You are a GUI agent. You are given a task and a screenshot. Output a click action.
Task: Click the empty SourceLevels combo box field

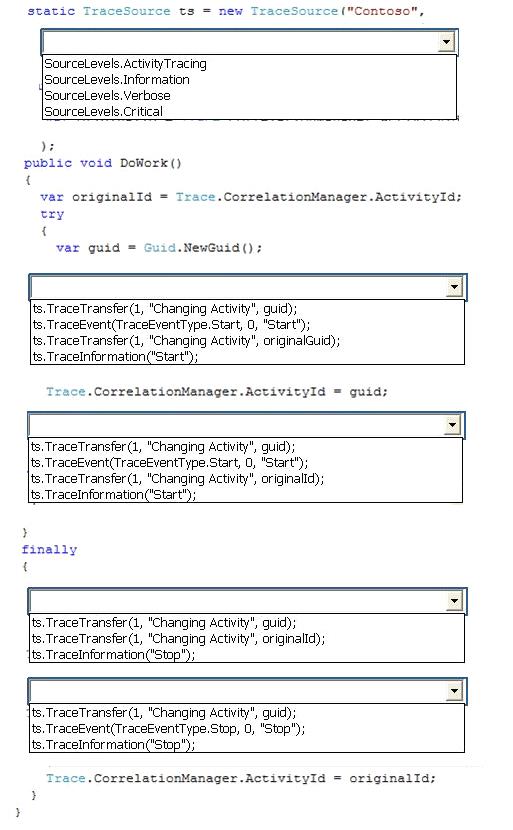[241, 41]
